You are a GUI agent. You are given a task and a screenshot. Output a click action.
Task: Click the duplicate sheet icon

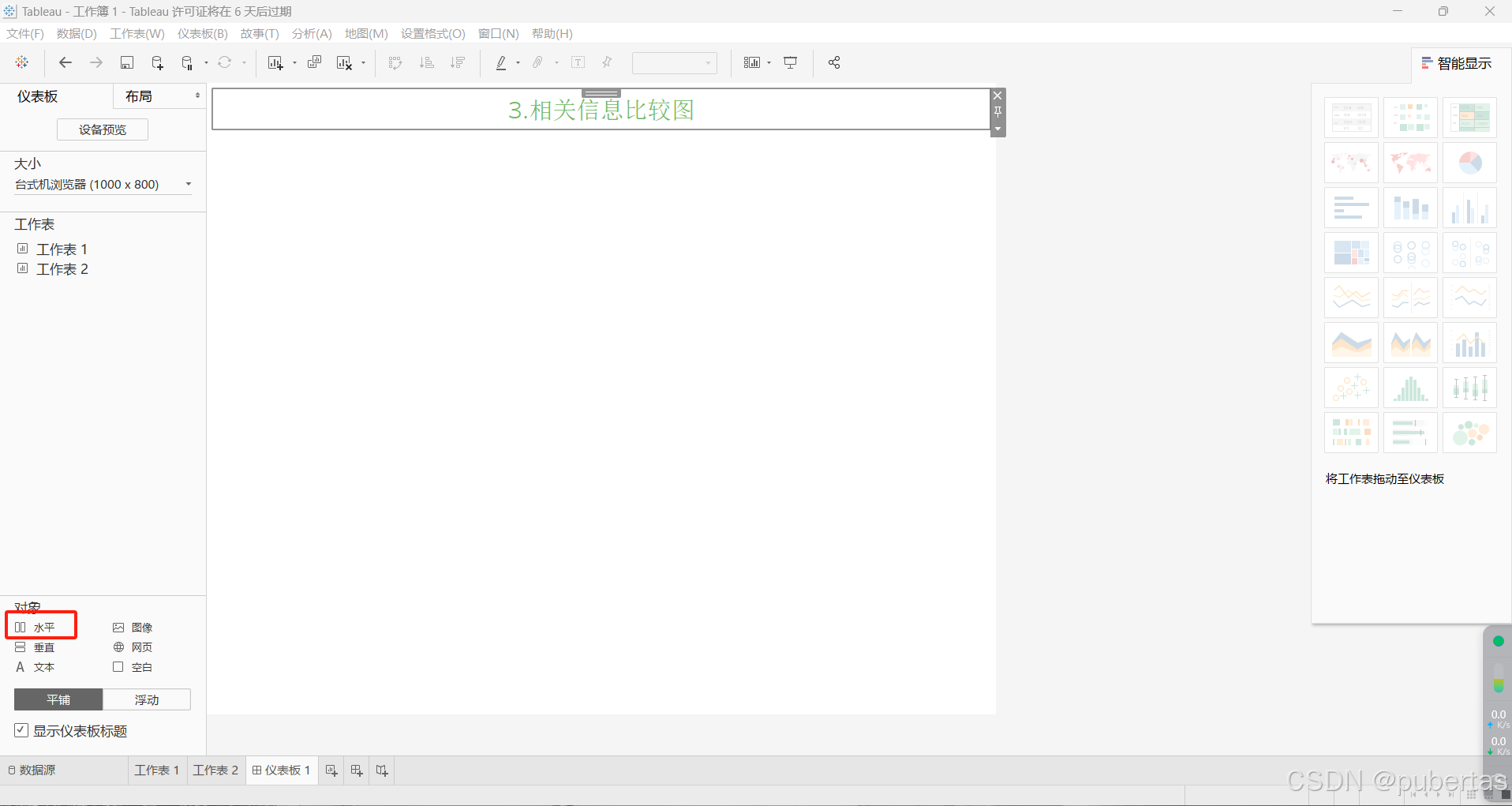click(x=314, y=62)
